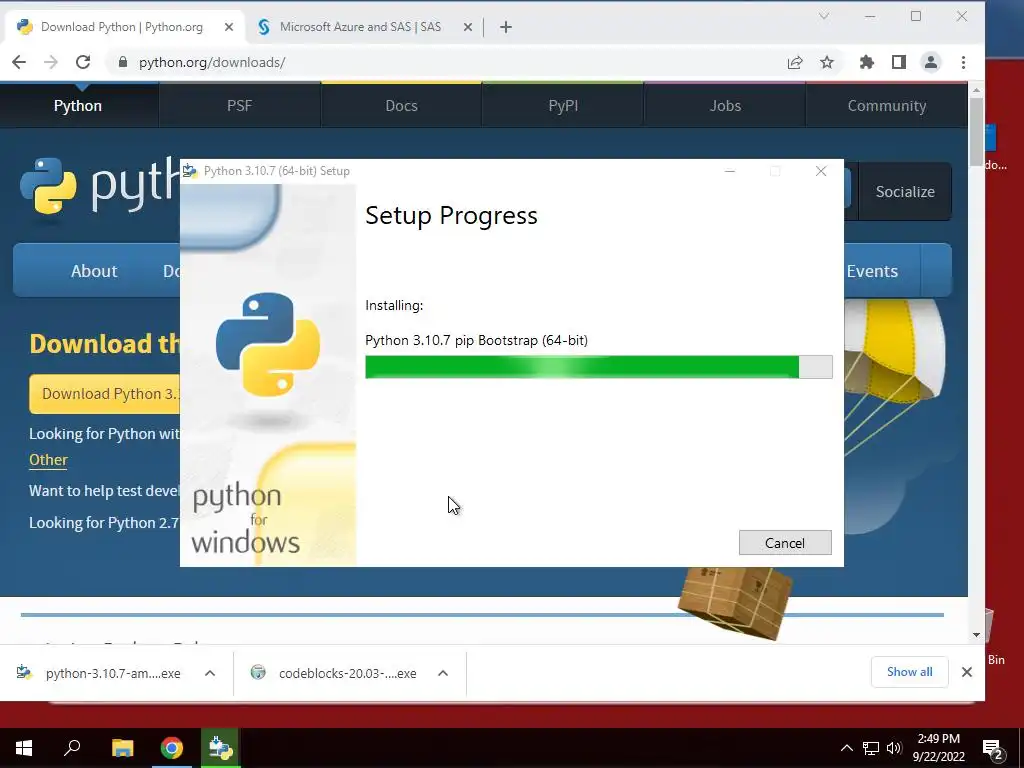The height and width of the screenshot is (768, 1024).
Task: Click Chrome forward navigation arrow
Action: tap(51, 62)
